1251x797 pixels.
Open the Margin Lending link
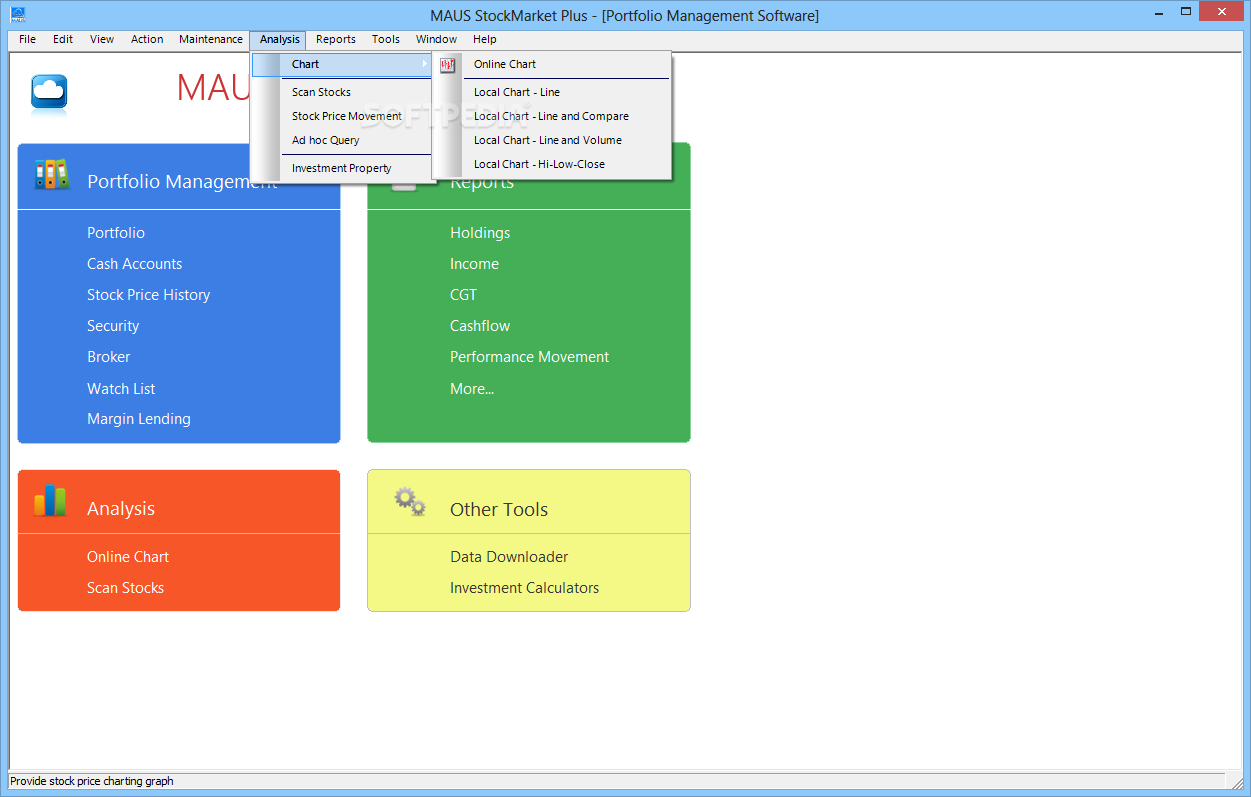point(139,419)
